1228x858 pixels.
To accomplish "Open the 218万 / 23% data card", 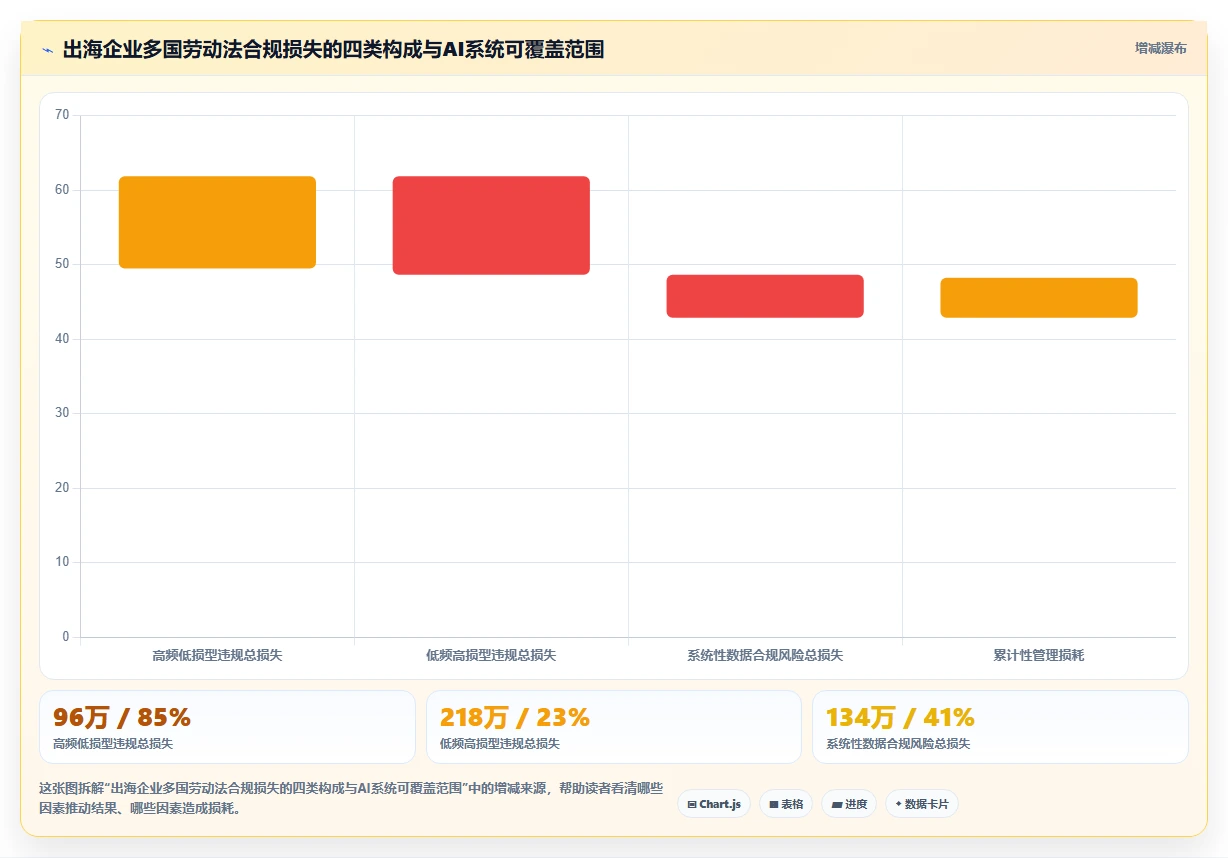I will click(x=614, y=727).
